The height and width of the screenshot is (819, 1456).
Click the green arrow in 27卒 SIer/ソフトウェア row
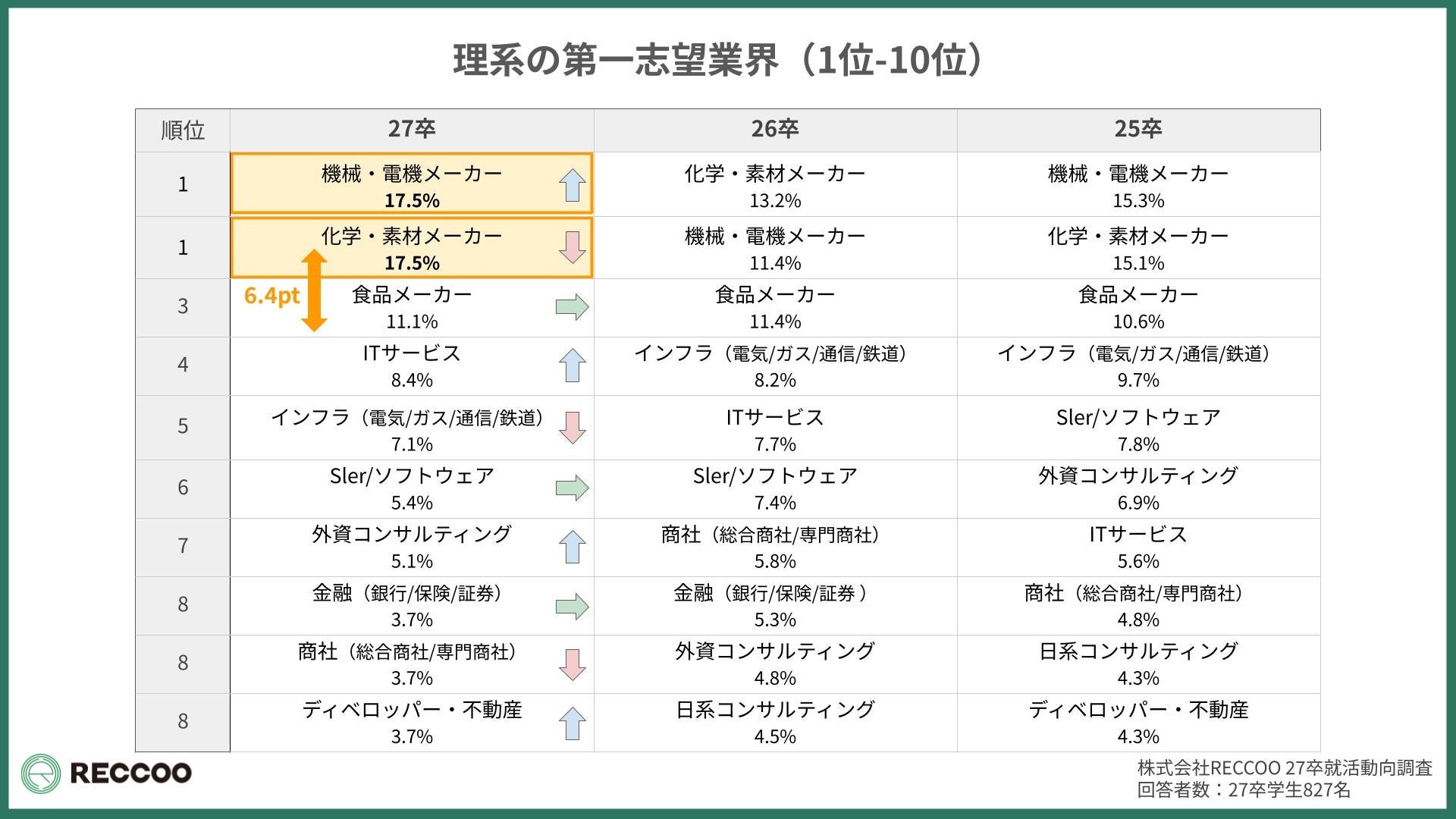pyautogui.click(x=573, y=488)
